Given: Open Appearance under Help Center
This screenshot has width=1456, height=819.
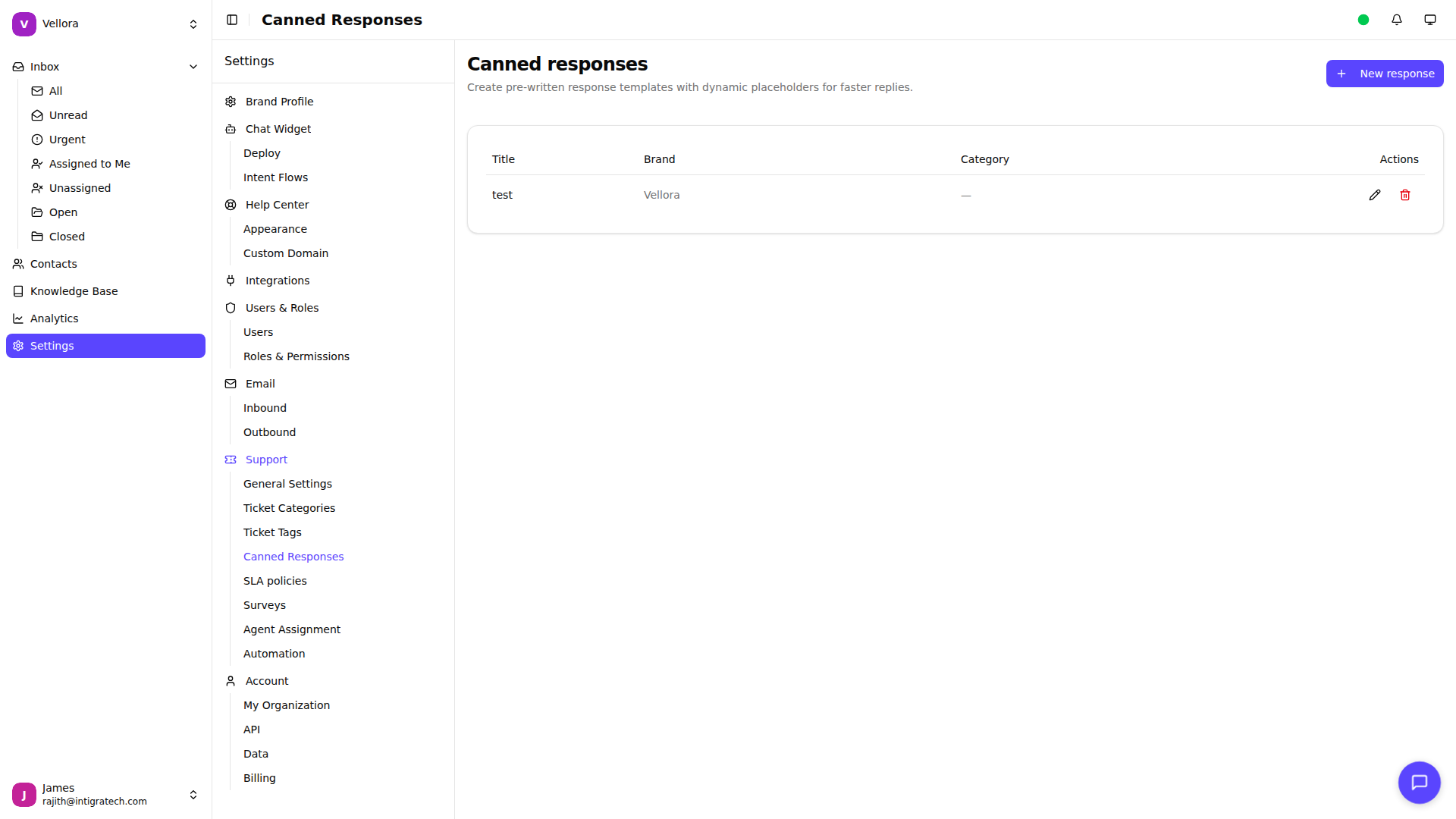Looking at the screenshot, I should pyautogui.click(x=275, y=229).
